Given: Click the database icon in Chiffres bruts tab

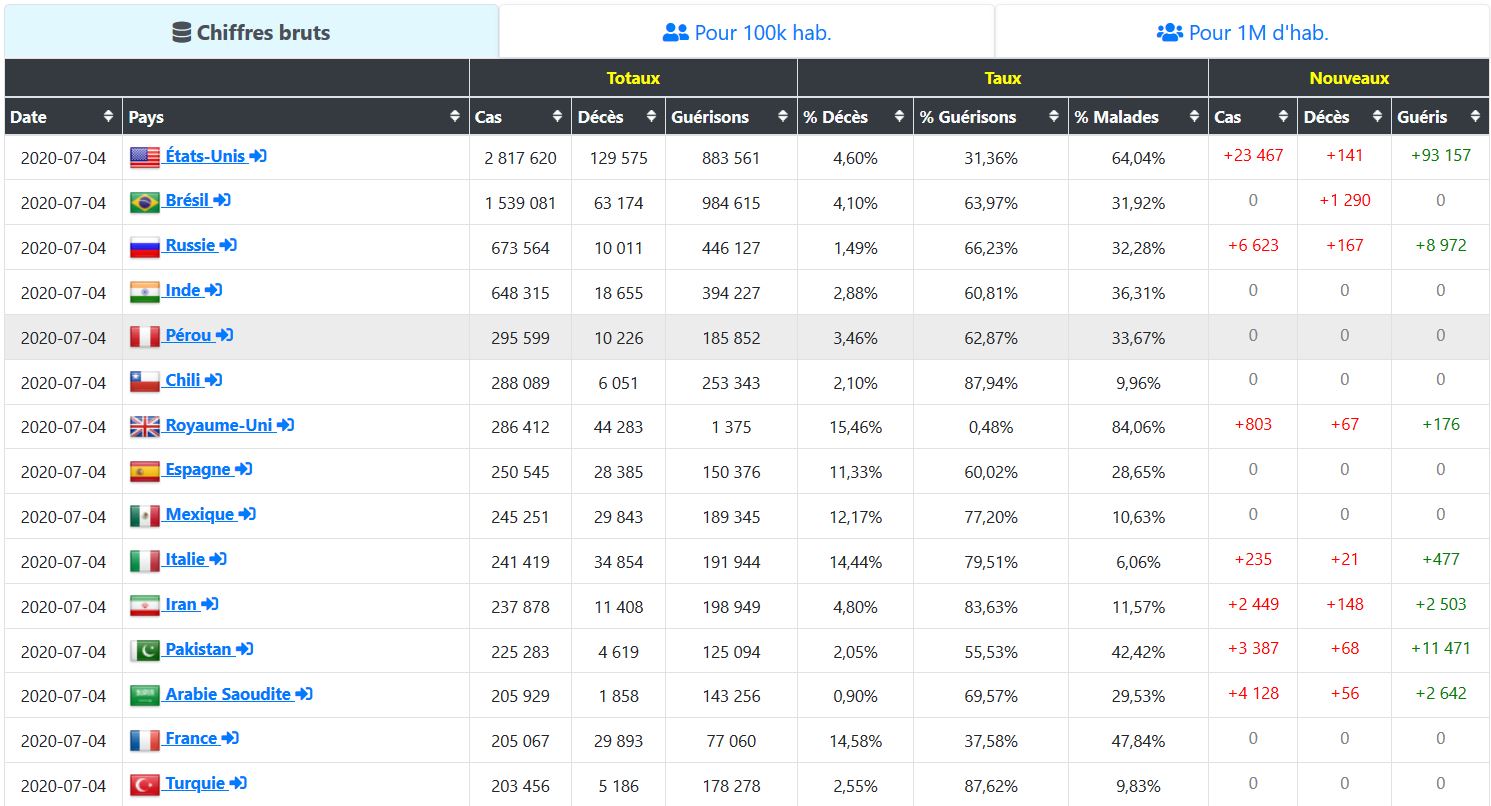Looking at the screenshot, I should click(x=181, y=32).
